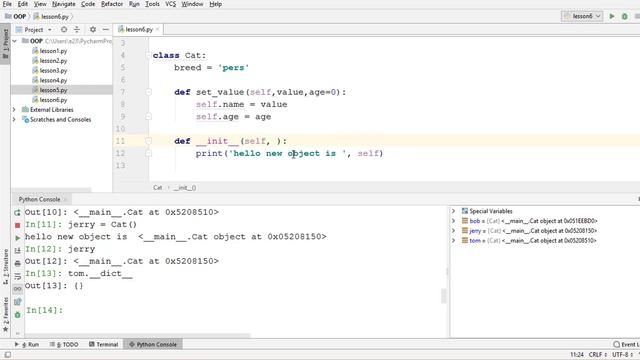Hide the Project panel with minus icon
The image size is (640, 360).
pos(105,30)
